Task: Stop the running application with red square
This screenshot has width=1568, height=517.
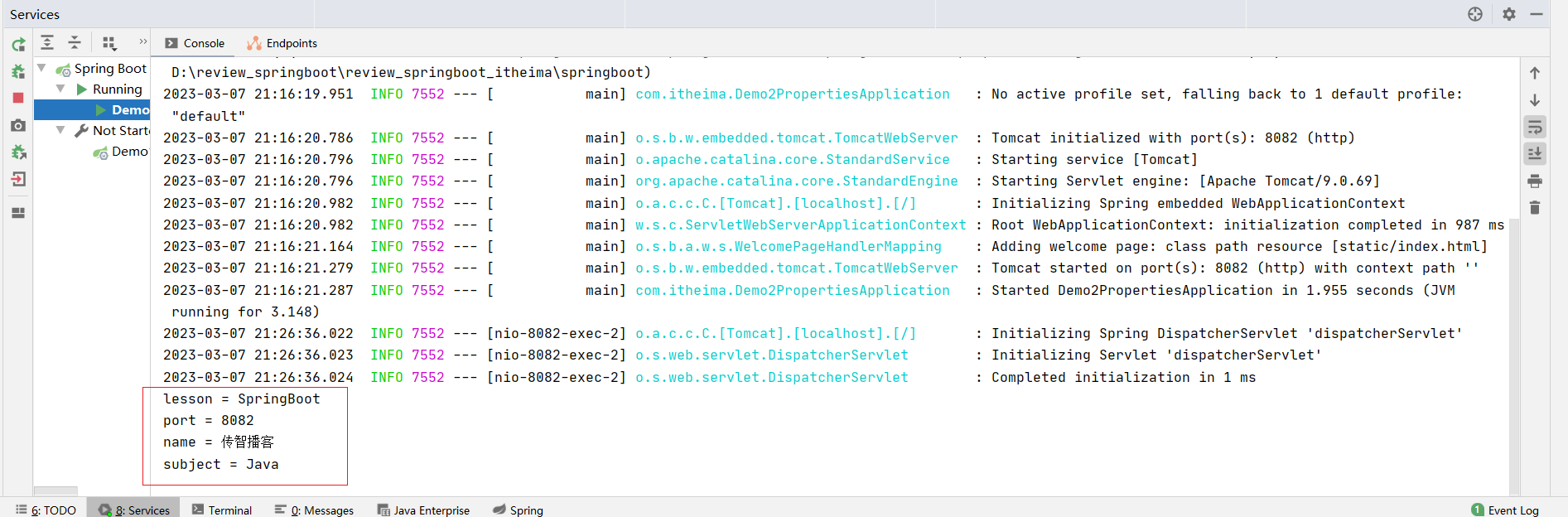Action: (18, 98)
